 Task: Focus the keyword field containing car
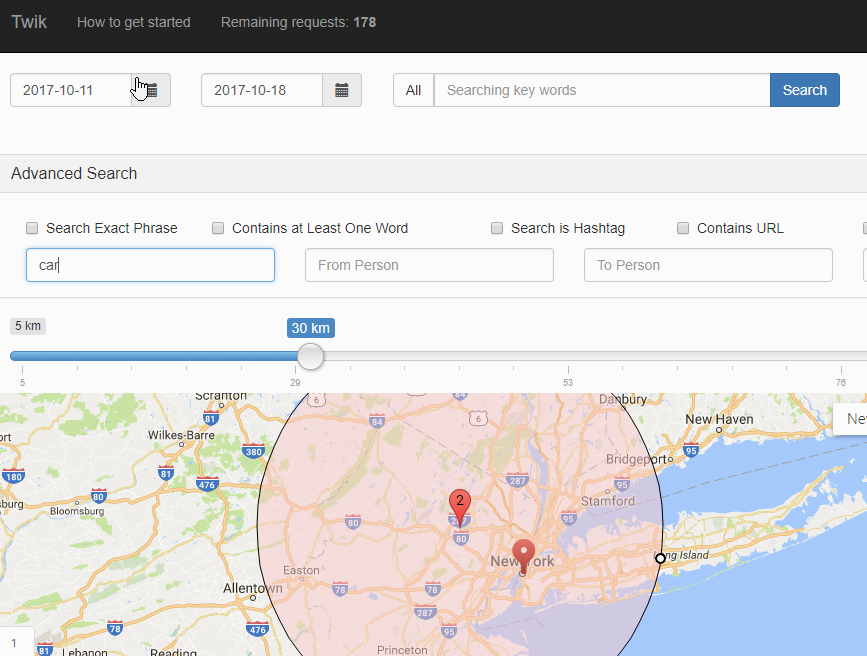[150, 265]
